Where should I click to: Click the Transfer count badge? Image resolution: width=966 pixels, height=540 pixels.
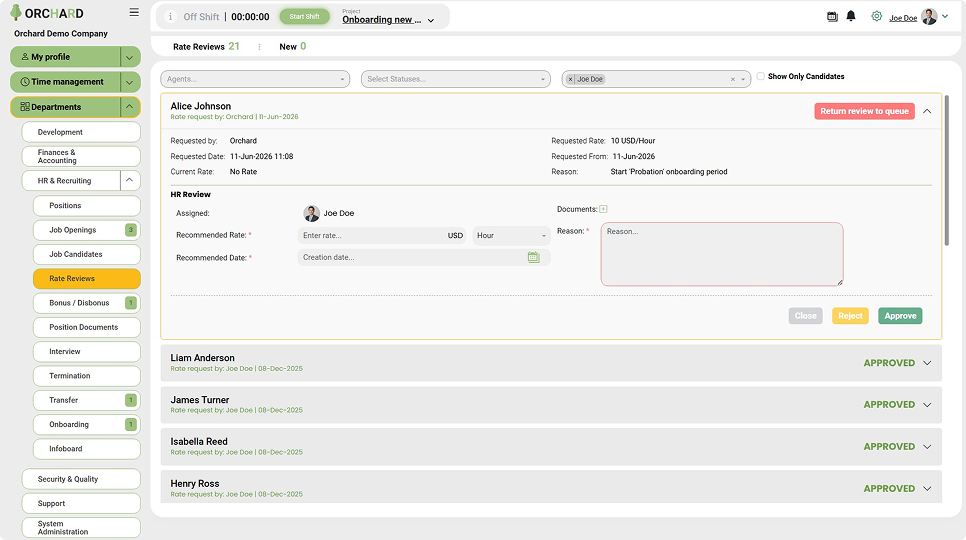(x=131, y=400)
